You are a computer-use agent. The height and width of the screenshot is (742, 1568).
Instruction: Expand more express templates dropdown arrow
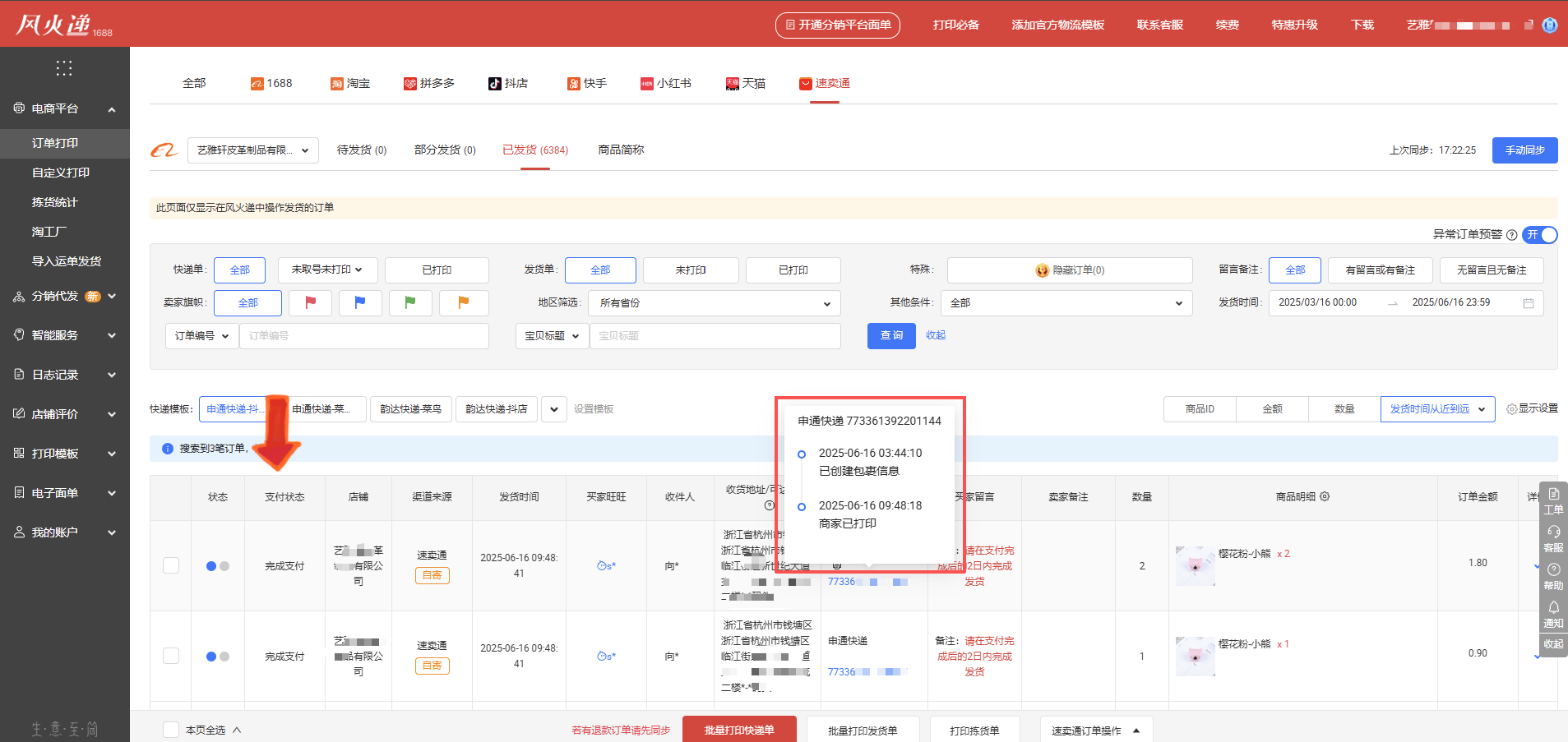click(554, 409)
